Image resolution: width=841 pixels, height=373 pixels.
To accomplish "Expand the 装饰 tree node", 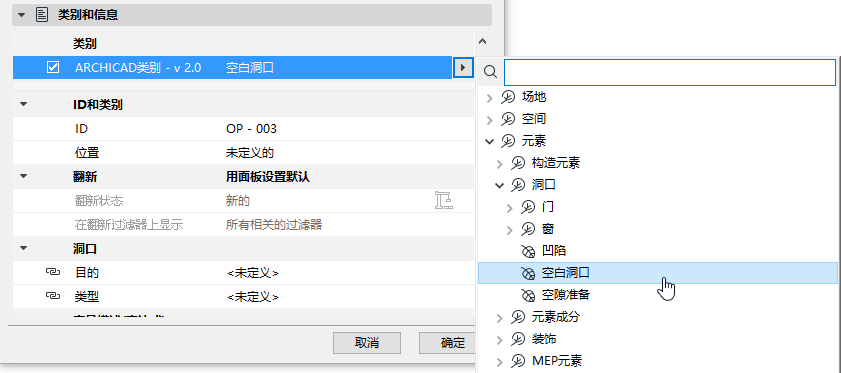I will [499, 340].
